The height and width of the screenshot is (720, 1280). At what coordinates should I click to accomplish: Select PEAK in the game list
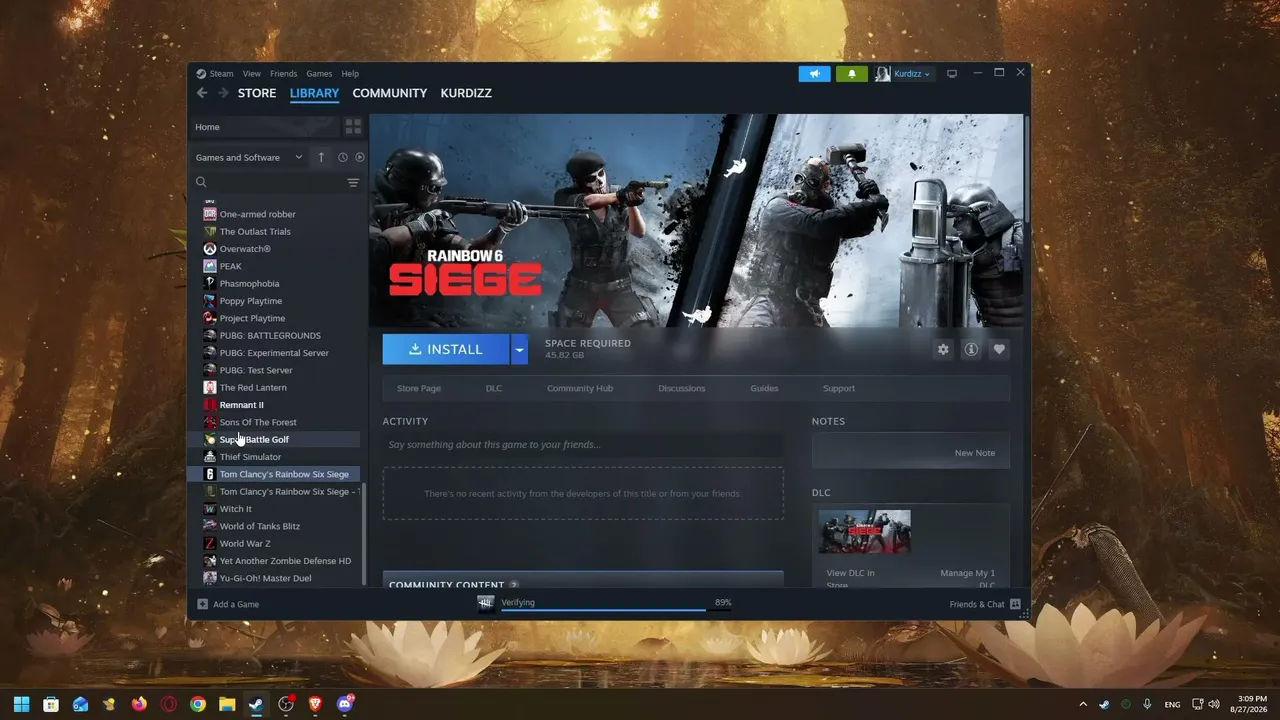tap(231, 267)
